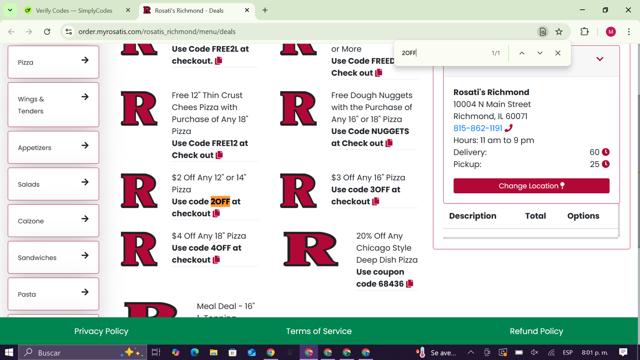Copy the FREE12 code using copy icon
640x360 pixels.
coord(219,155)
